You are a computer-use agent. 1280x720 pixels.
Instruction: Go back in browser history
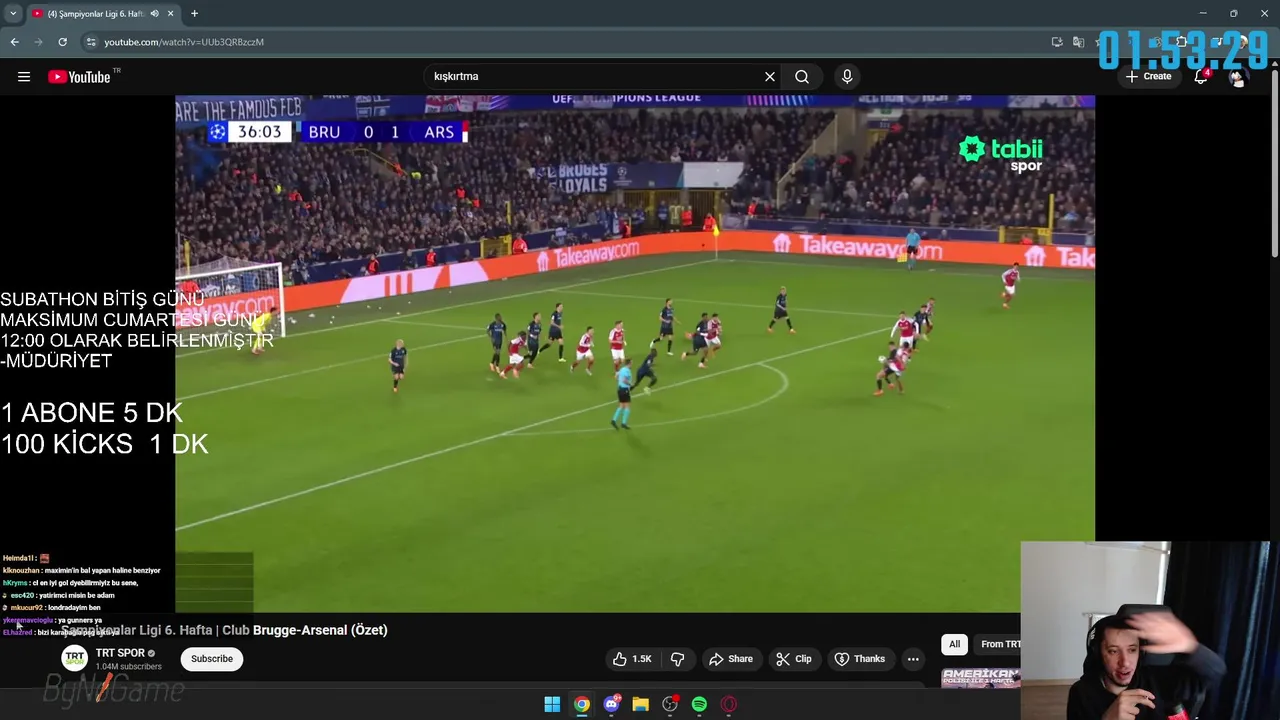click(x=14, y=42)
